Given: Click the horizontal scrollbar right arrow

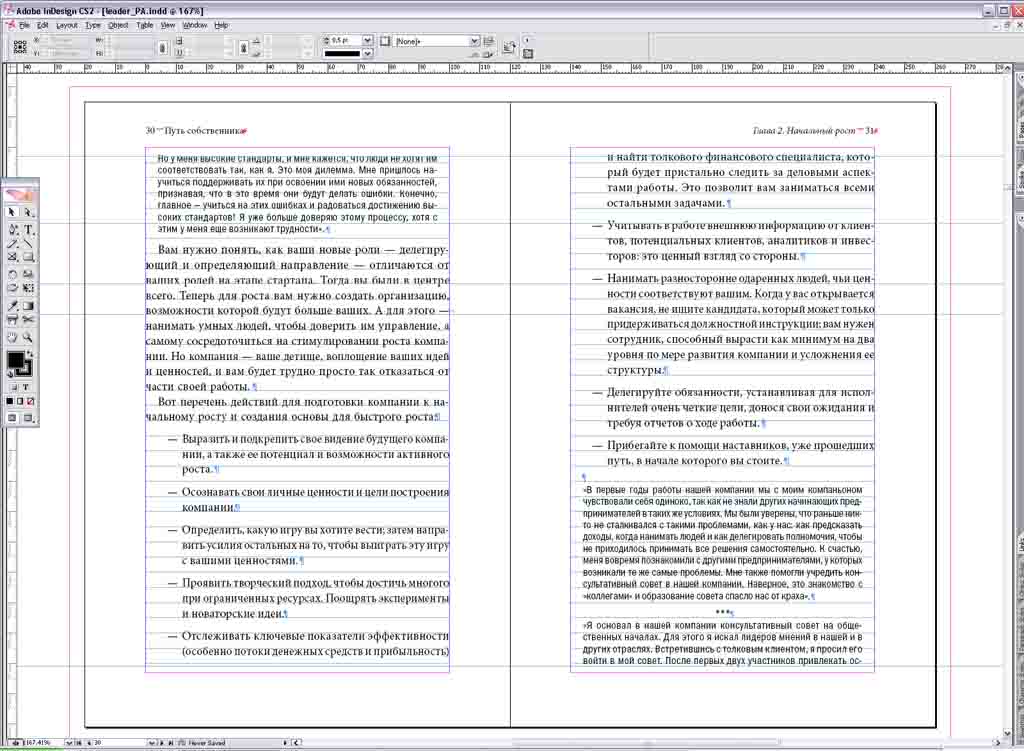Looking at the screenshot, I should coord(997,743).
